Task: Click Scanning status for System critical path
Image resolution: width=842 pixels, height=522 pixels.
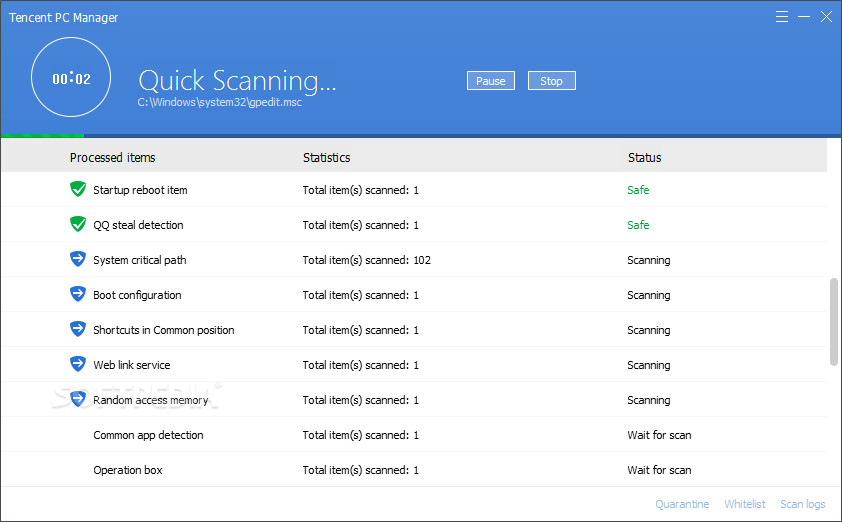Action: (649, 260)
